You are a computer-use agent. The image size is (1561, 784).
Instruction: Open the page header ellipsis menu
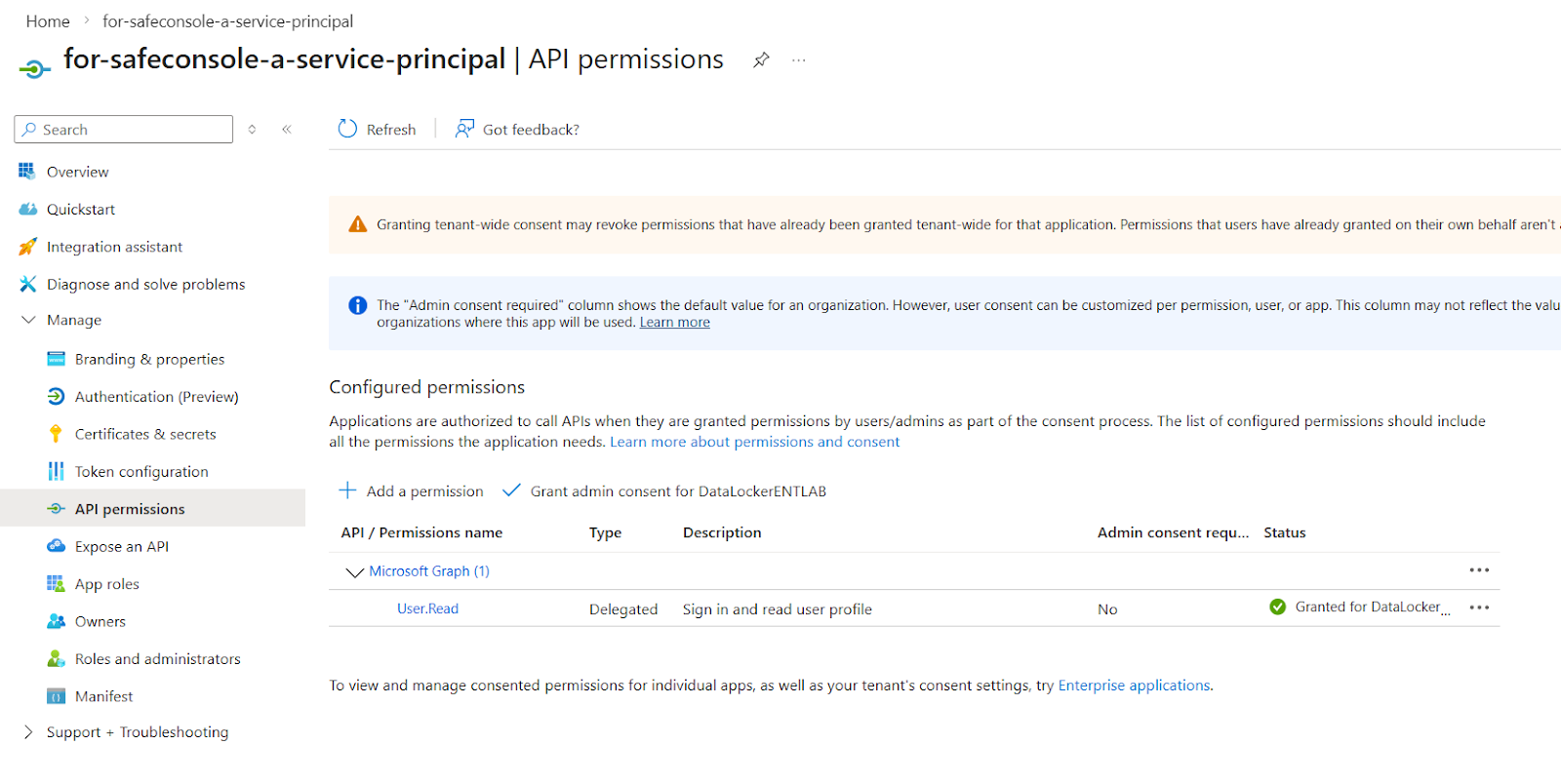pyautogui.click(x=799, y=60)
